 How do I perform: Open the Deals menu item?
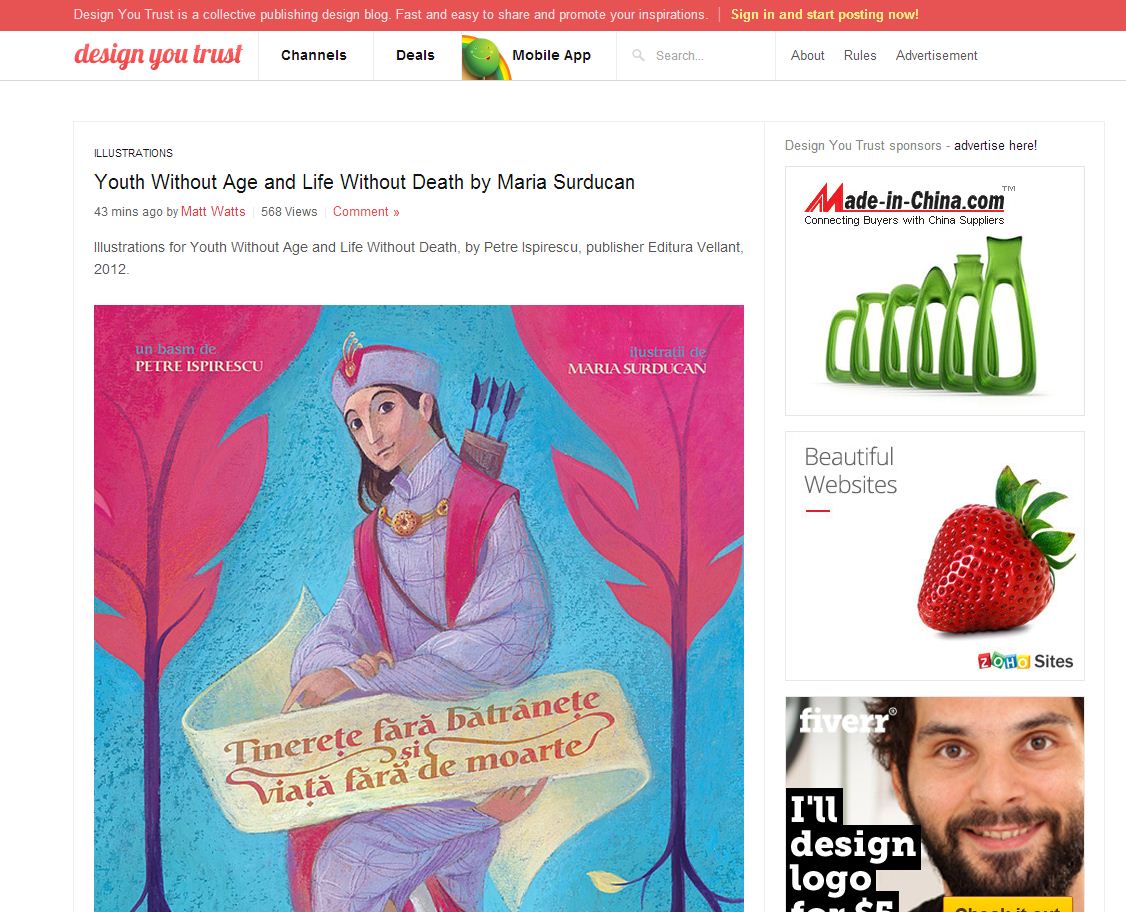[x=415, y=55]
